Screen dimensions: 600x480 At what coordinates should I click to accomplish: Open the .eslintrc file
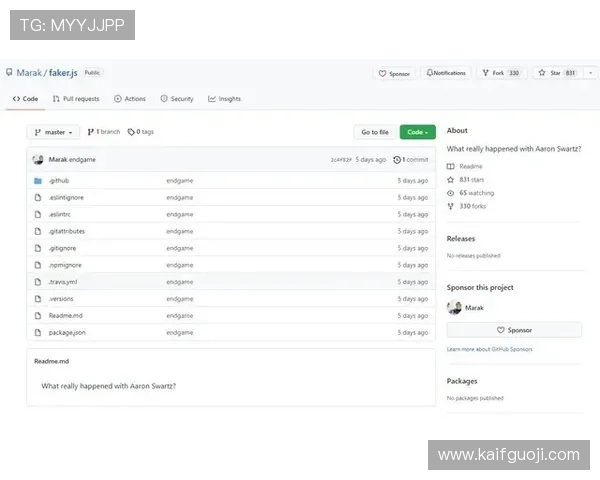[60, 214]
